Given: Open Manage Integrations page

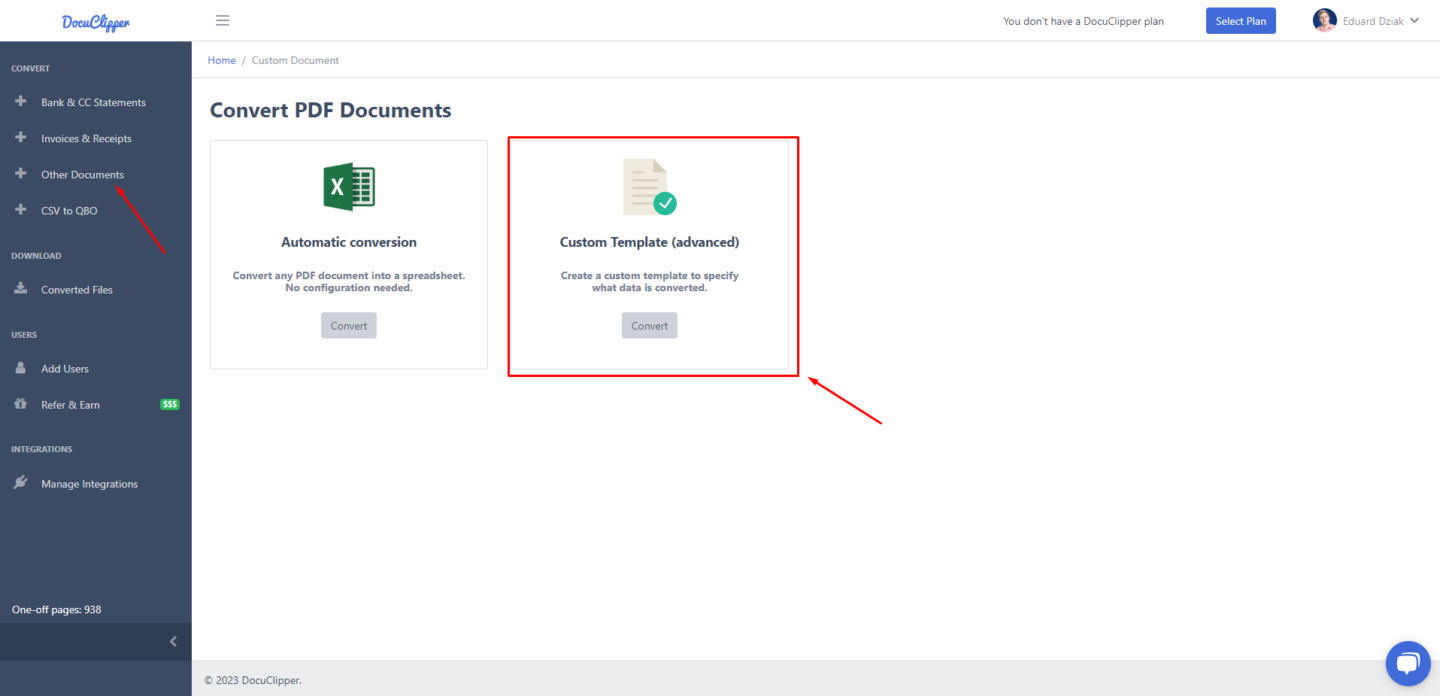Looking at the screenshot, I should point(89,483).
